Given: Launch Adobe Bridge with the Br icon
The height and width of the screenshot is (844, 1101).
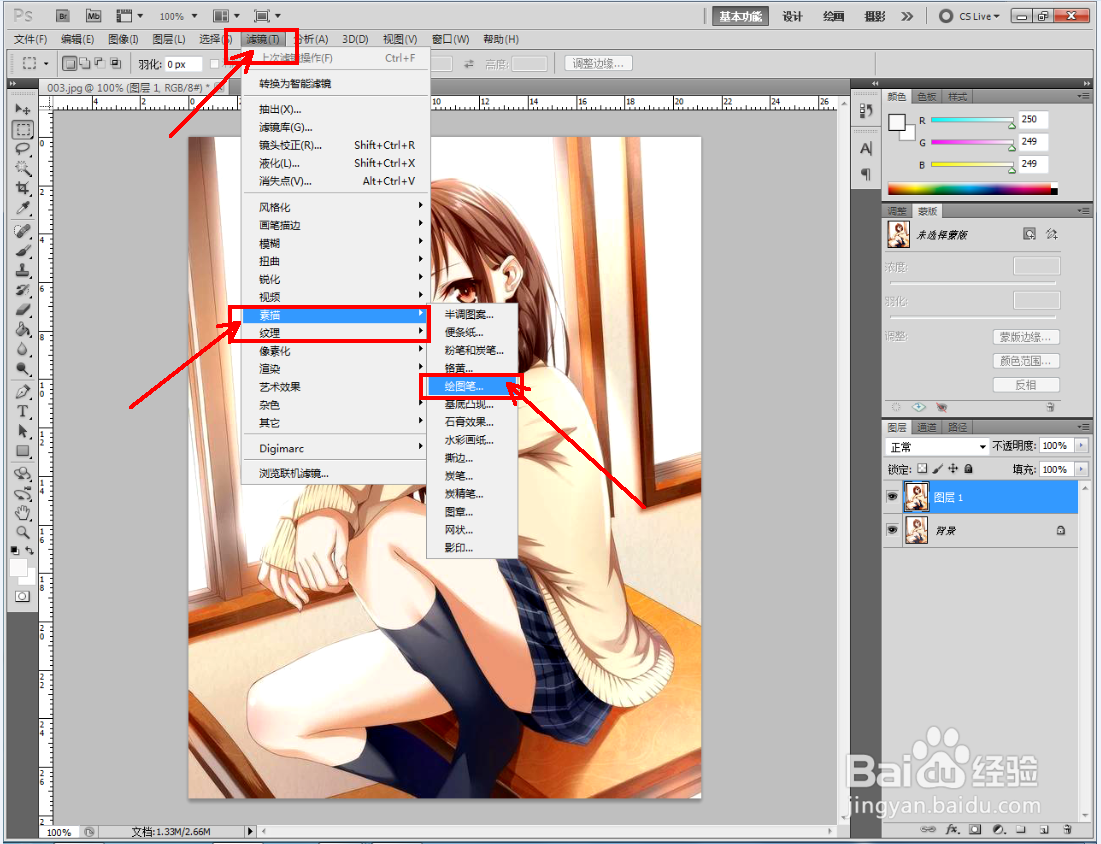Looking at the screenshot, I should click(x=62, y=15).
